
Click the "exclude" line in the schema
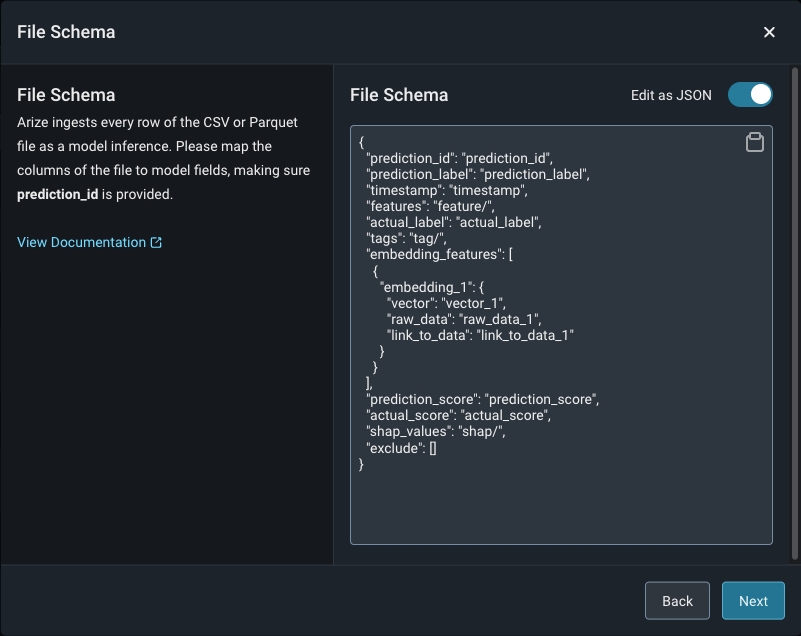401,448
